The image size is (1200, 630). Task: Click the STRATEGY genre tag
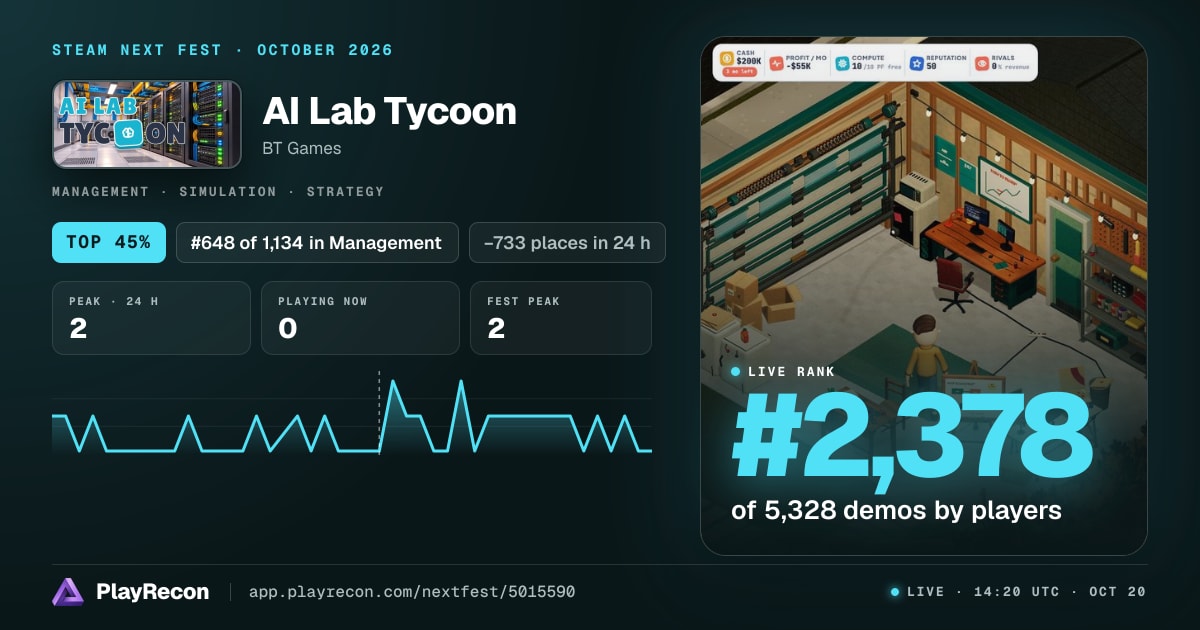click(345, 192)
